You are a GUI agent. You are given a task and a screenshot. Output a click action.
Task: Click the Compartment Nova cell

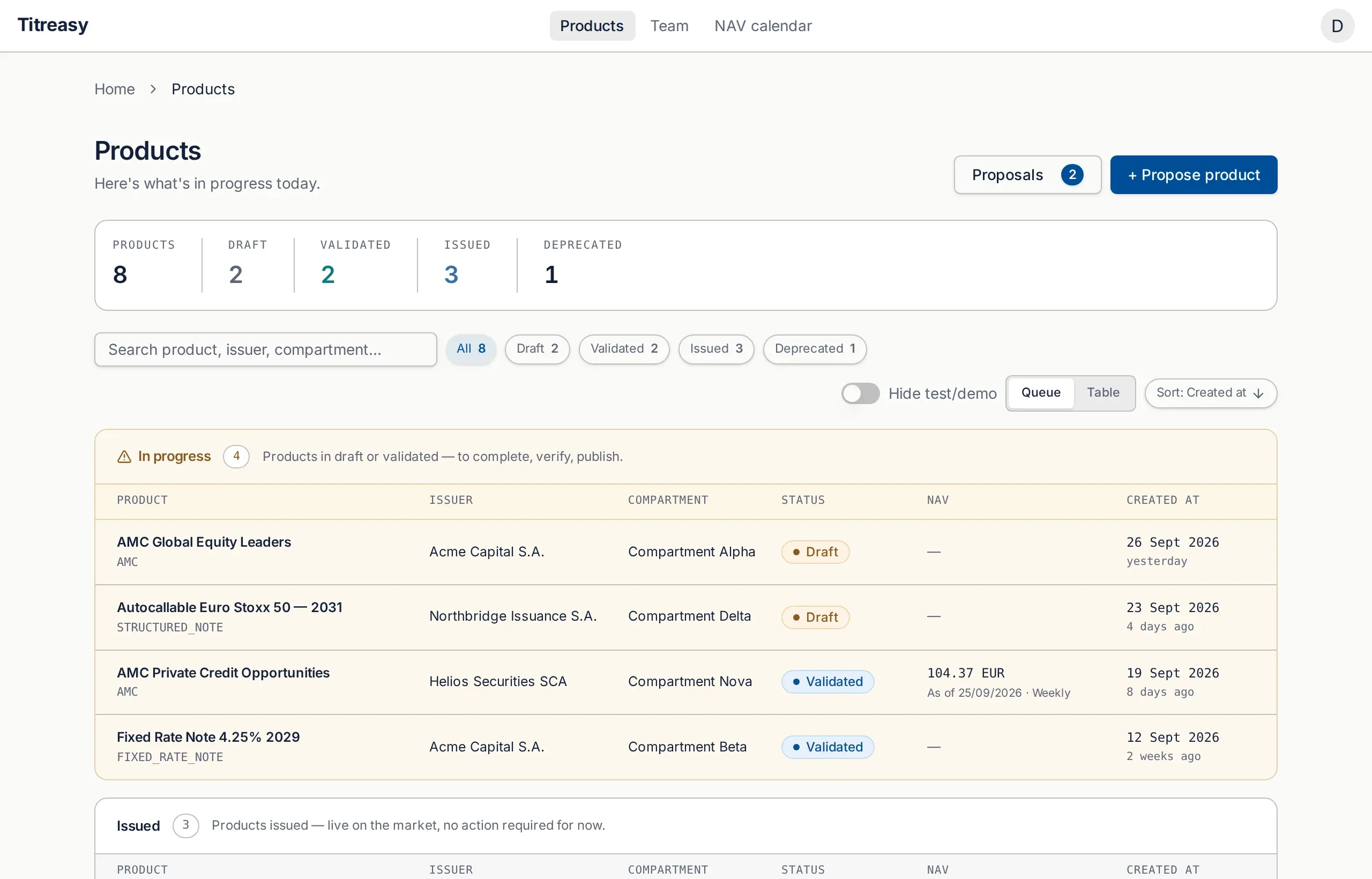[689, 682]
